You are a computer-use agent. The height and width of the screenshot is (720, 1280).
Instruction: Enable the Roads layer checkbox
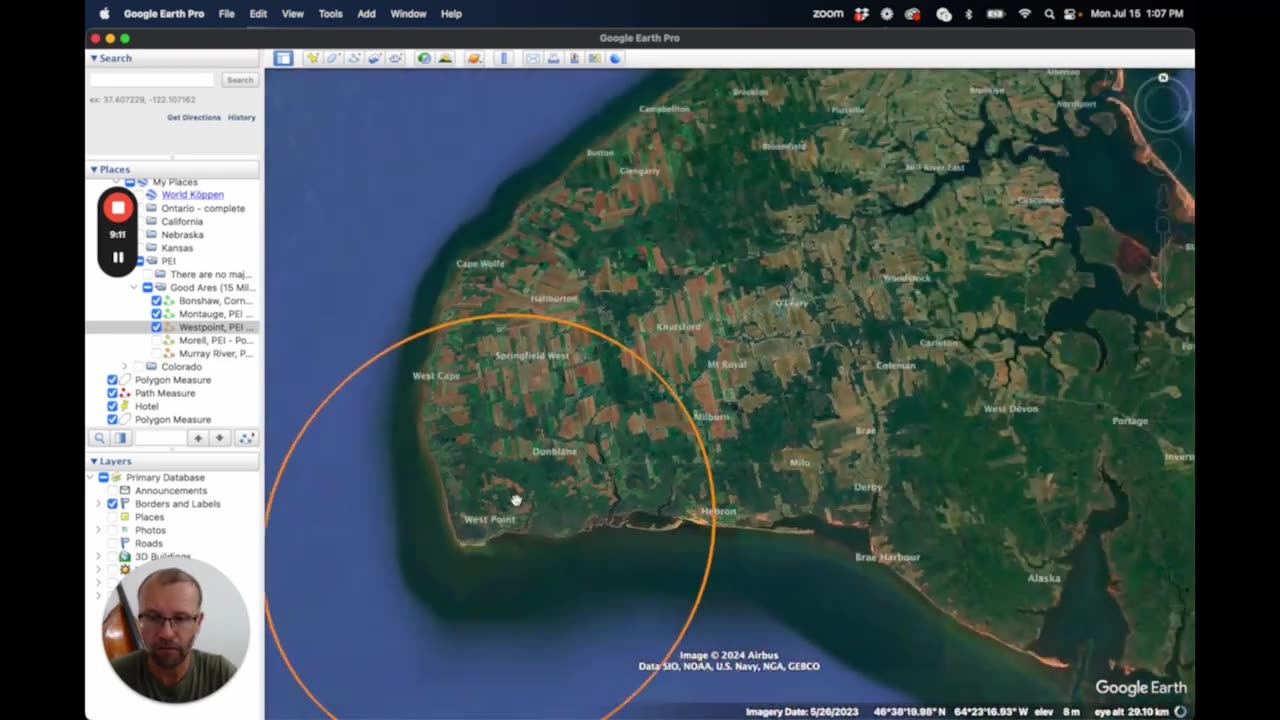point(112,543)
